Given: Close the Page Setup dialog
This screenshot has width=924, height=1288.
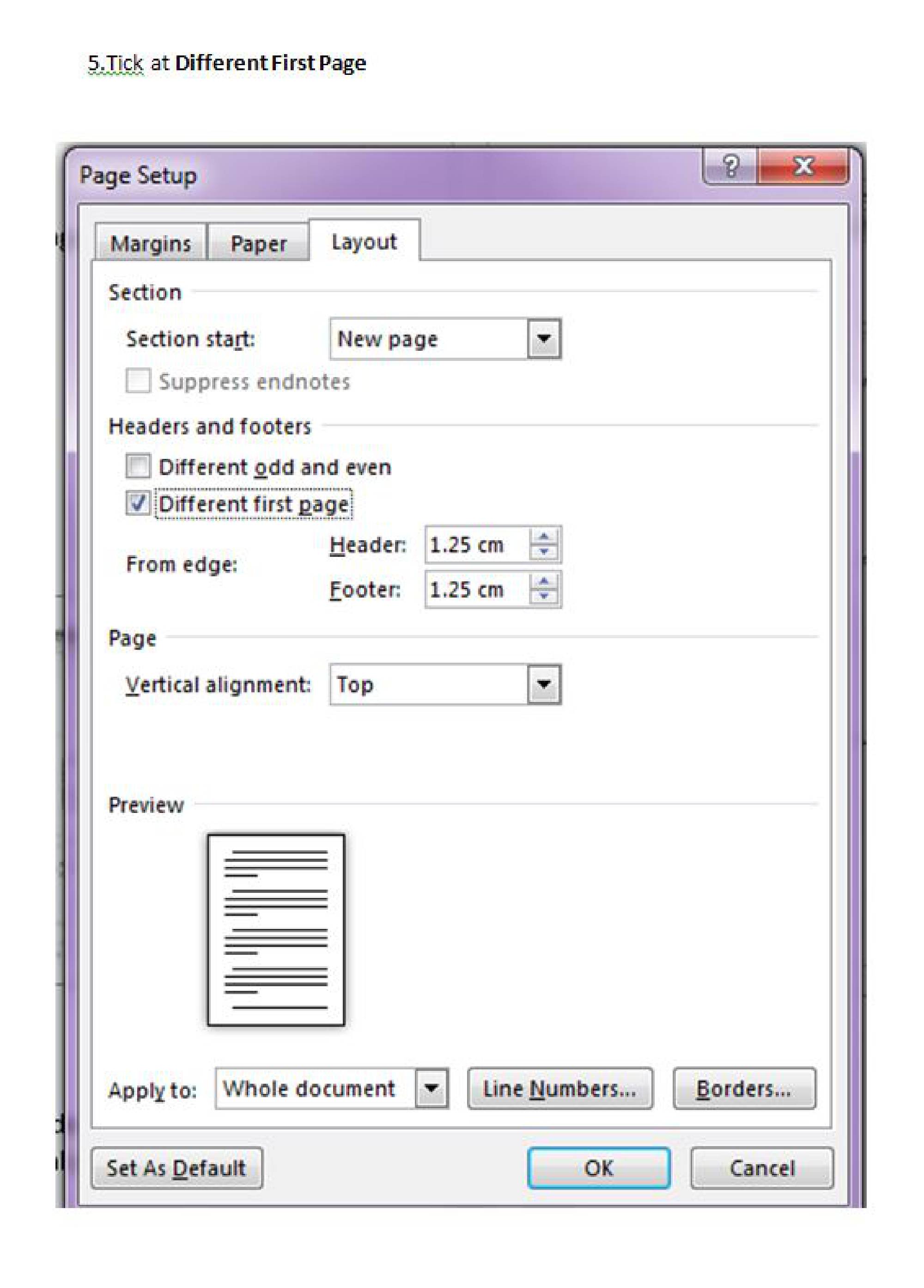Looking at the screenshot, I should [x=803, y=167].
